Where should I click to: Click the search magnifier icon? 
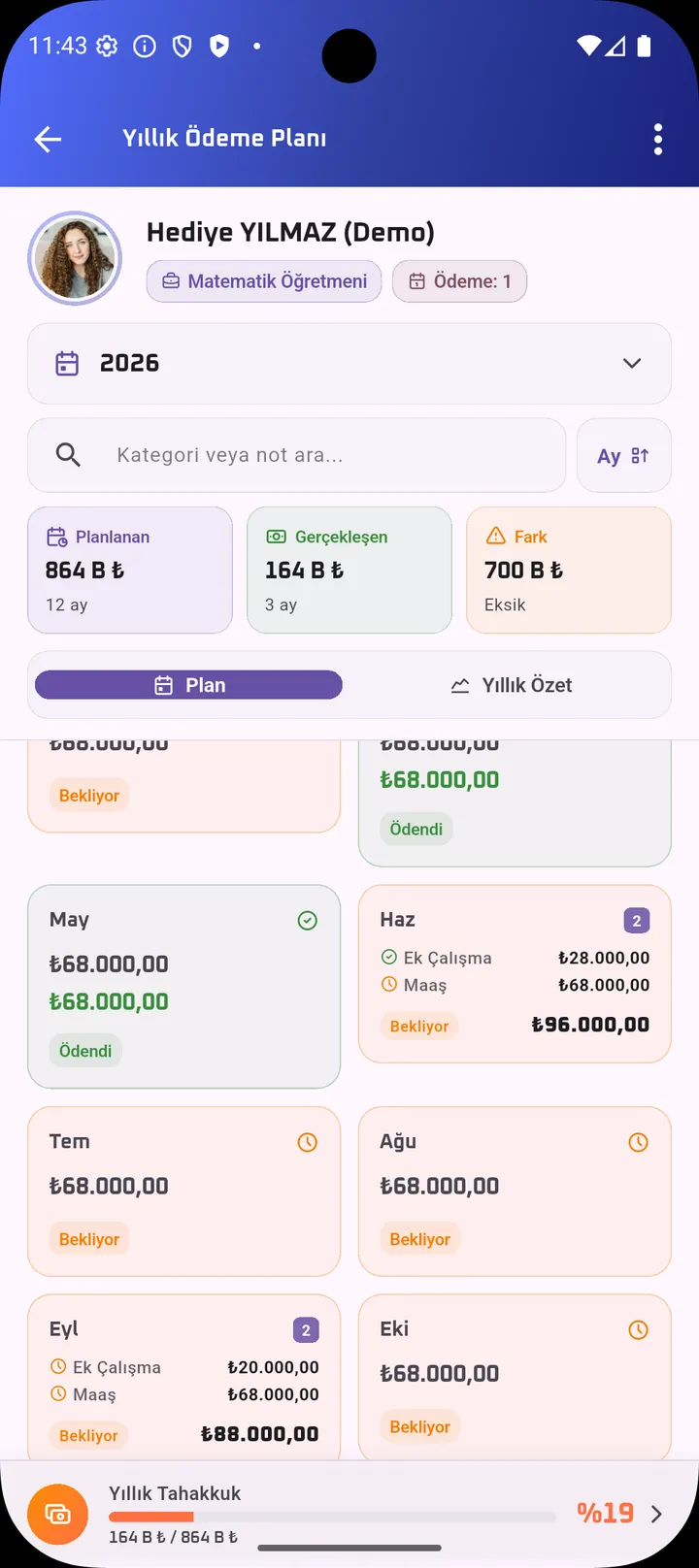[68, 455]
